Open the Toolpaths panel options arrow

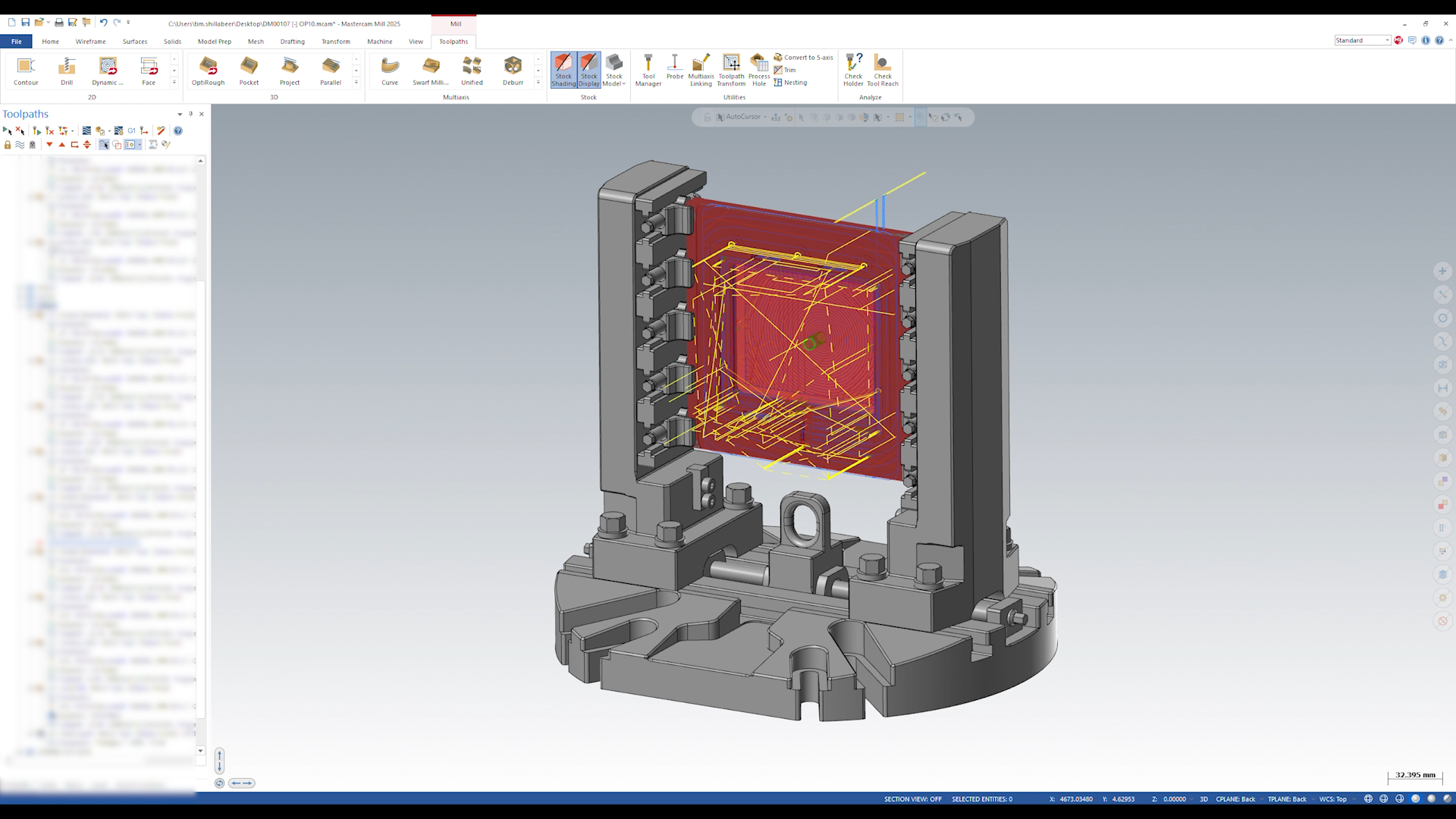[x=180, y=115]
